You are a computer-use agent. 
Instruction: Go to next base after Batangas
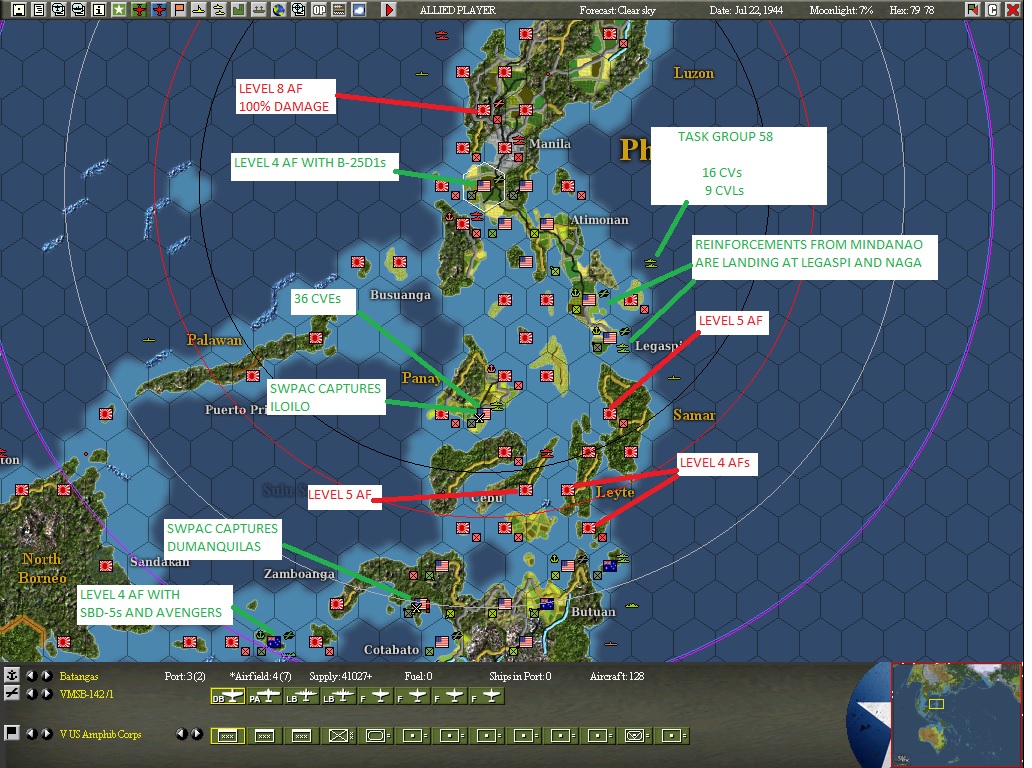(46, 675)
